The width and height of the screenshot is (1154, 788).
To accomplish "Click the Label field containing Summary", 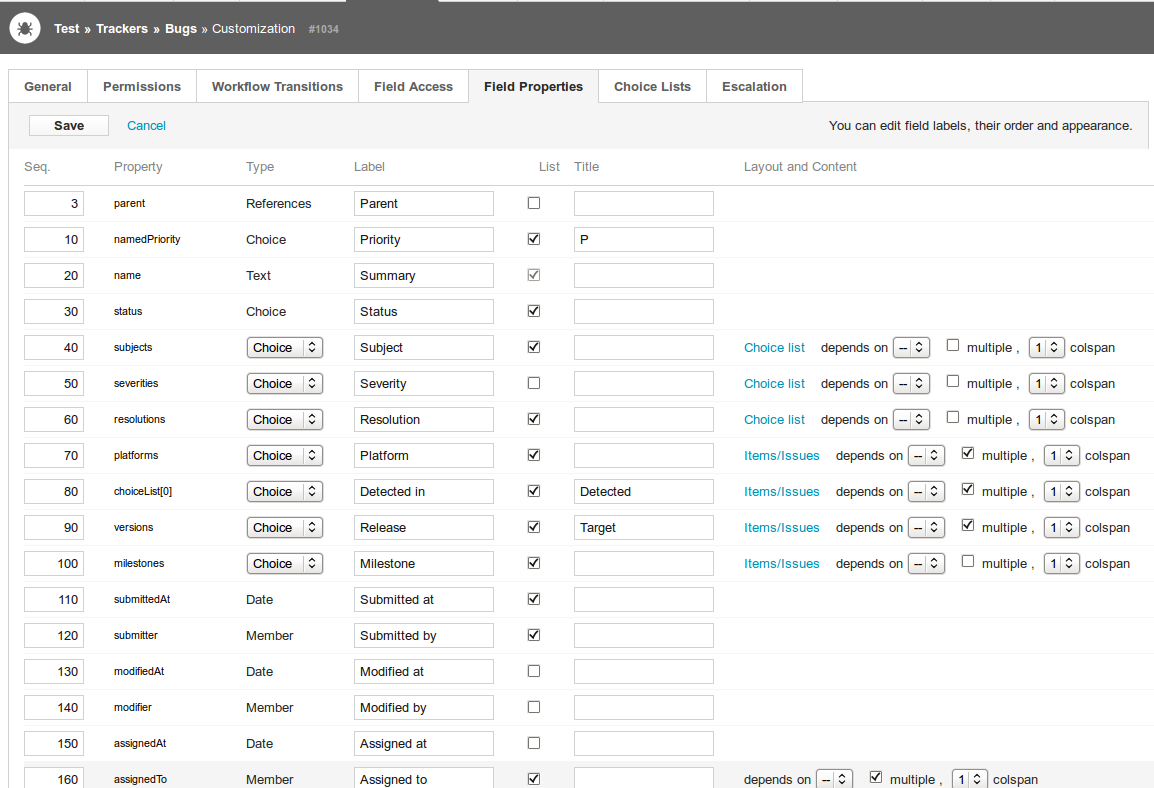I will click(x=424, y=275).
